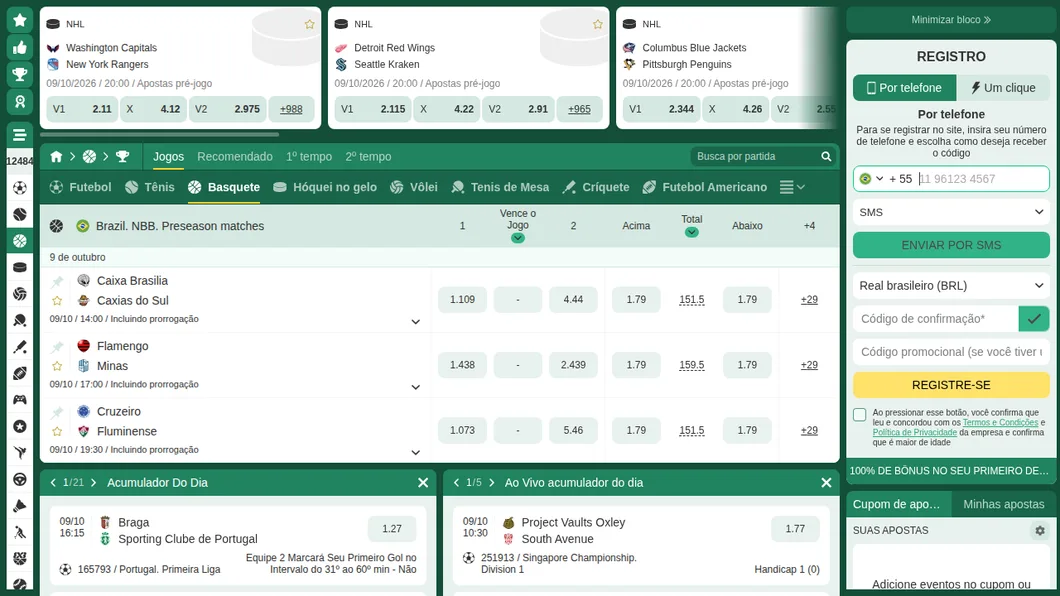Click the ENVIAR POR SMS button
Screen dimensions: 1060x596
click(x=951, y=245)
